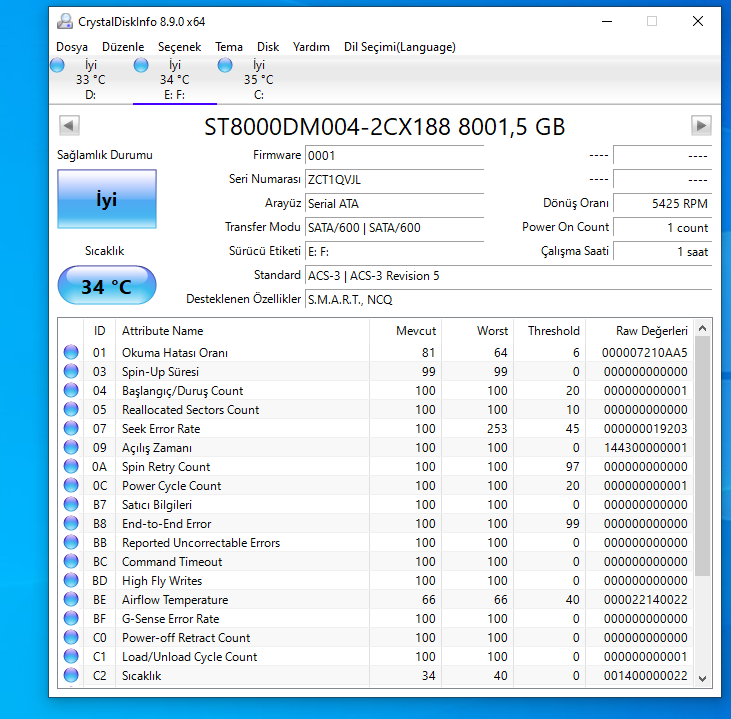Click the Power On Count field 1 count
This screenshot has width=731, height=719.
662,228
